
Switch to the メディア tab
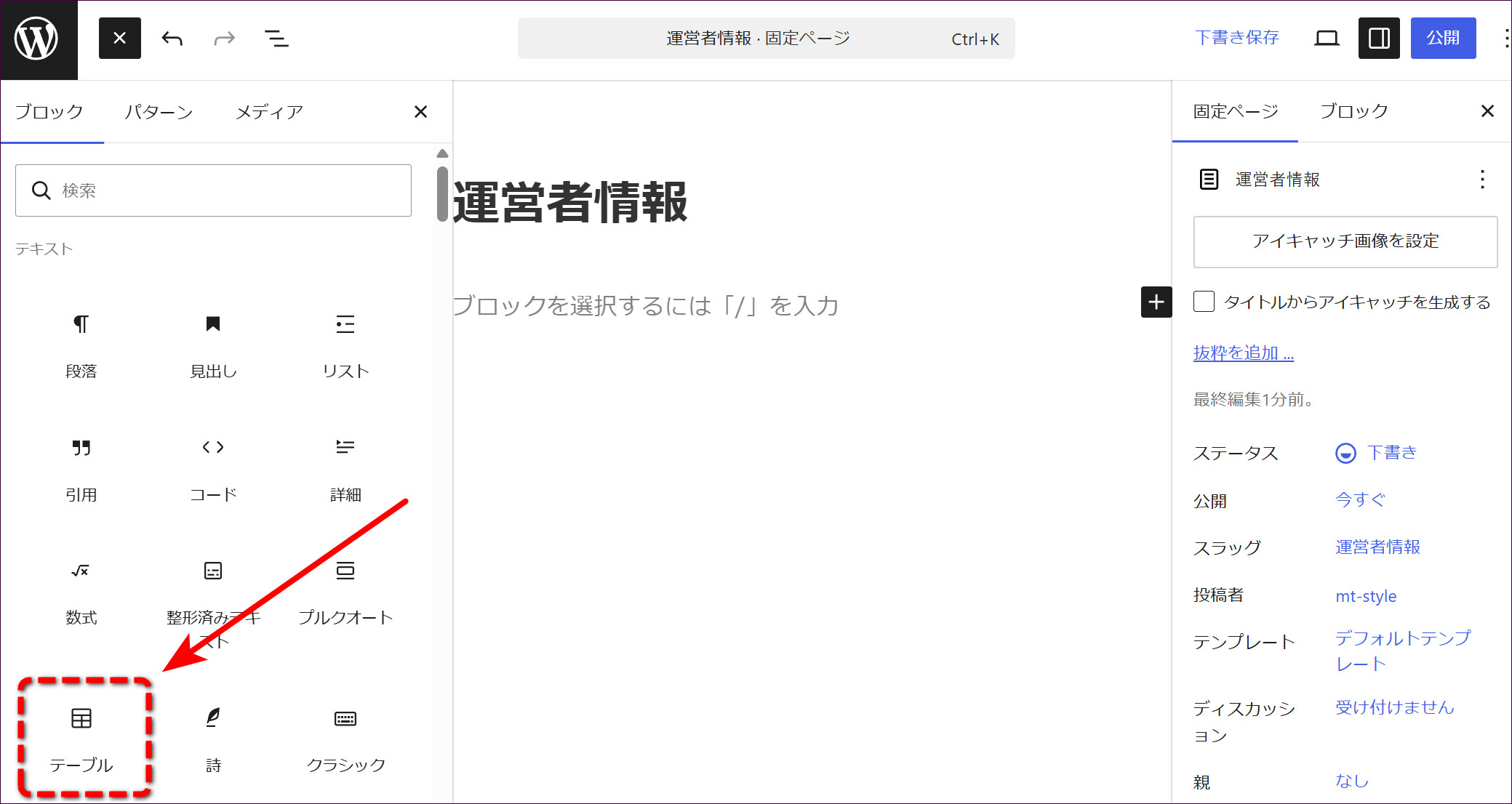(x=269, y=112)
